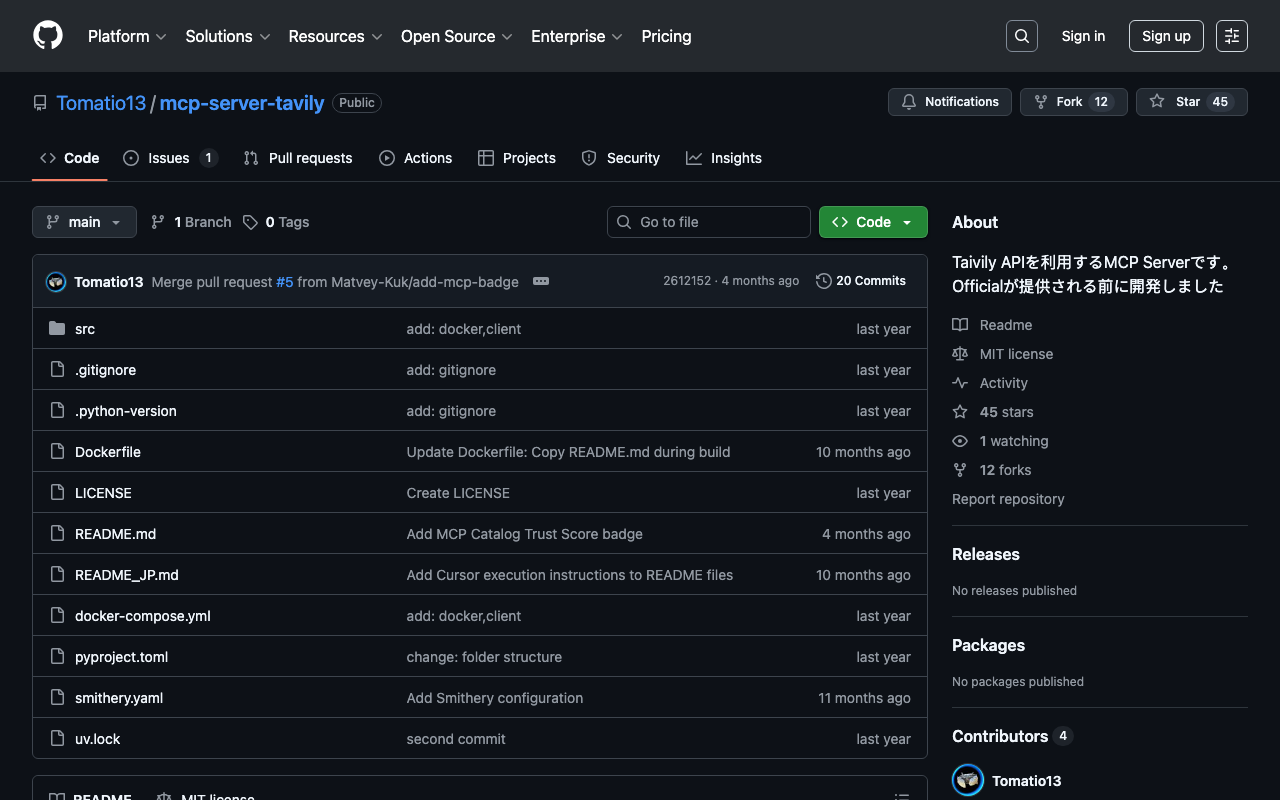1280x800 pixels.
Task: Toggle Notifications for this repository
Action: tap(949, 102)
